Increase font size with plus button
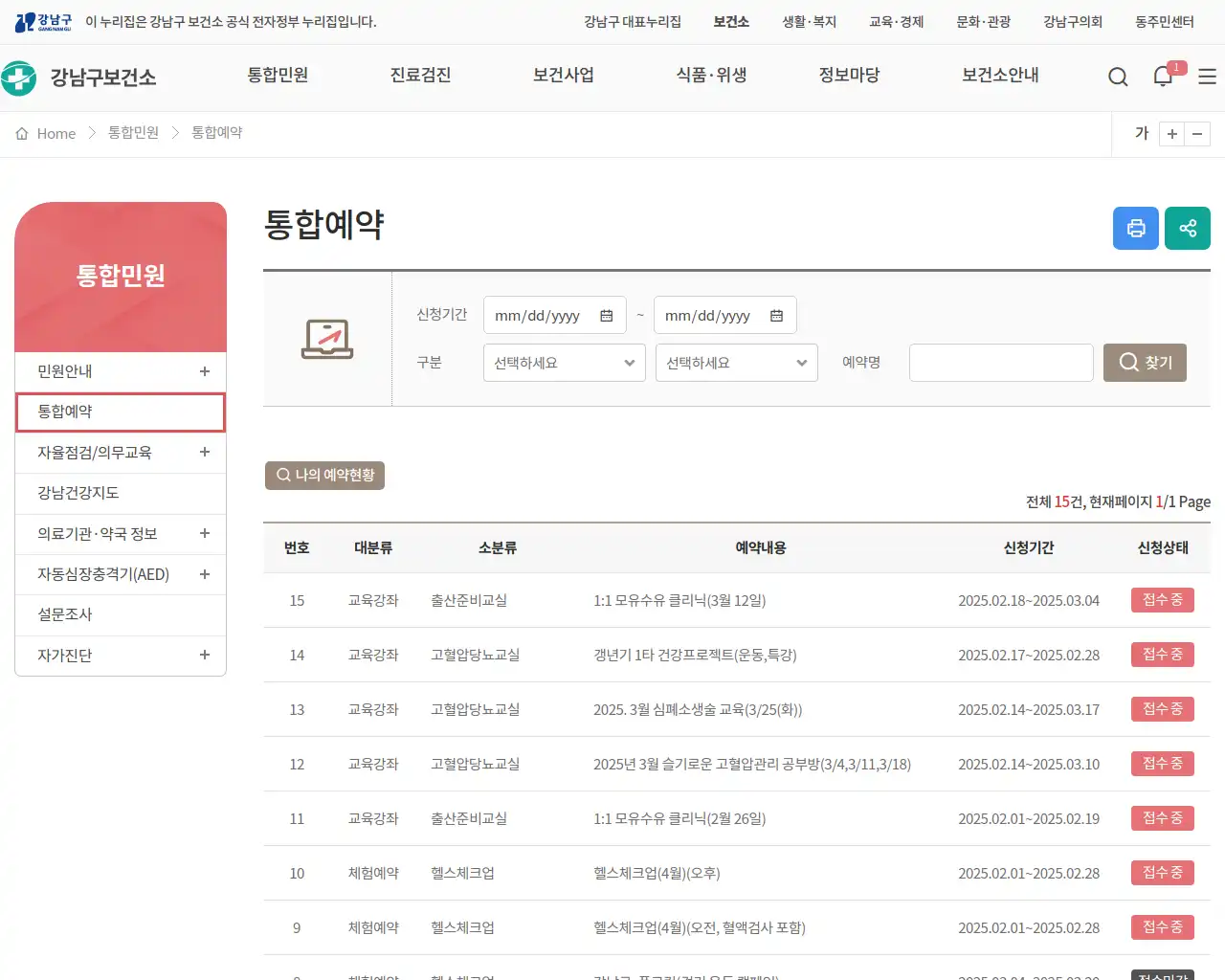Image resolution: width=1225 pixels, height=980 pixels. 1171,133
